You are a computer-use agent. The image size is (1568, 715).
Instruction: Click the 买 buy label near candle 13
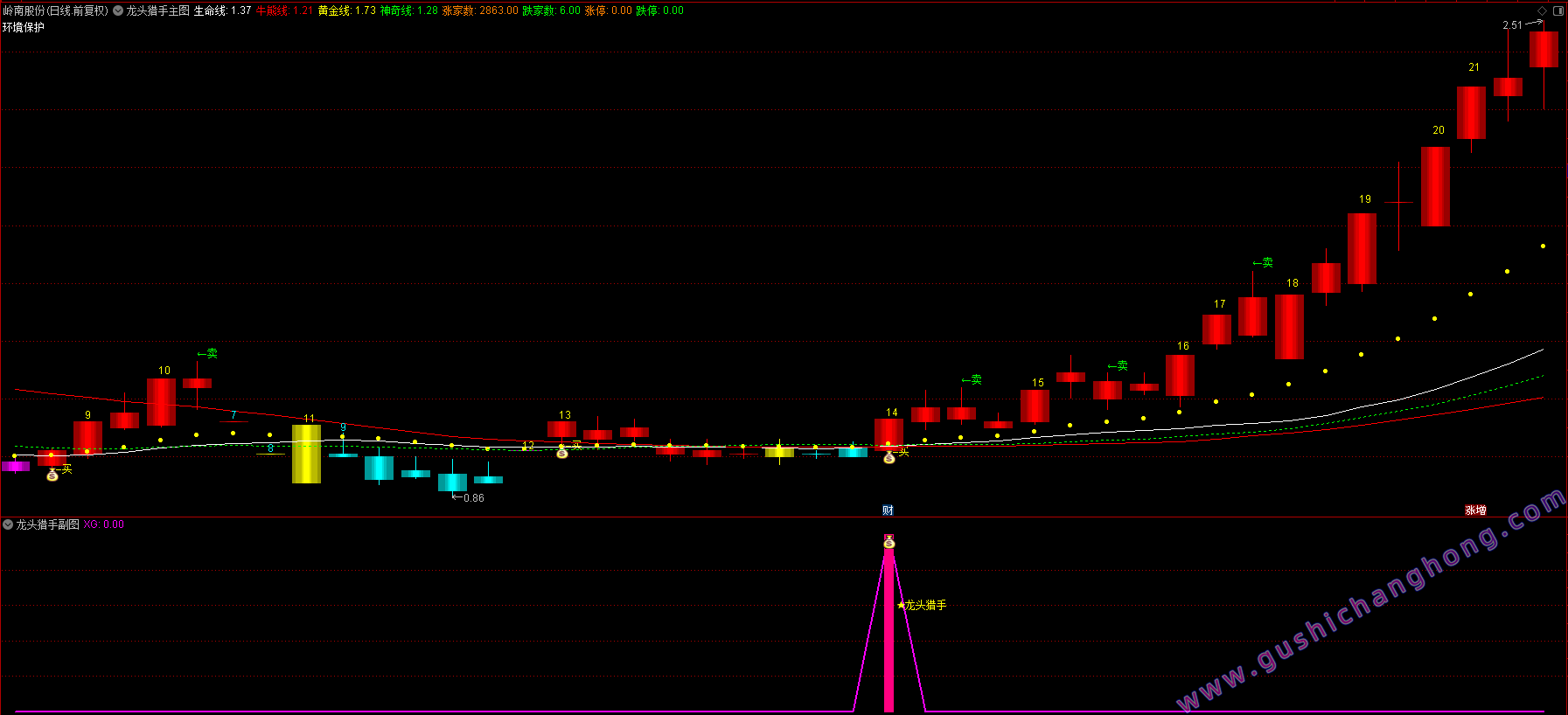(576, 445)
